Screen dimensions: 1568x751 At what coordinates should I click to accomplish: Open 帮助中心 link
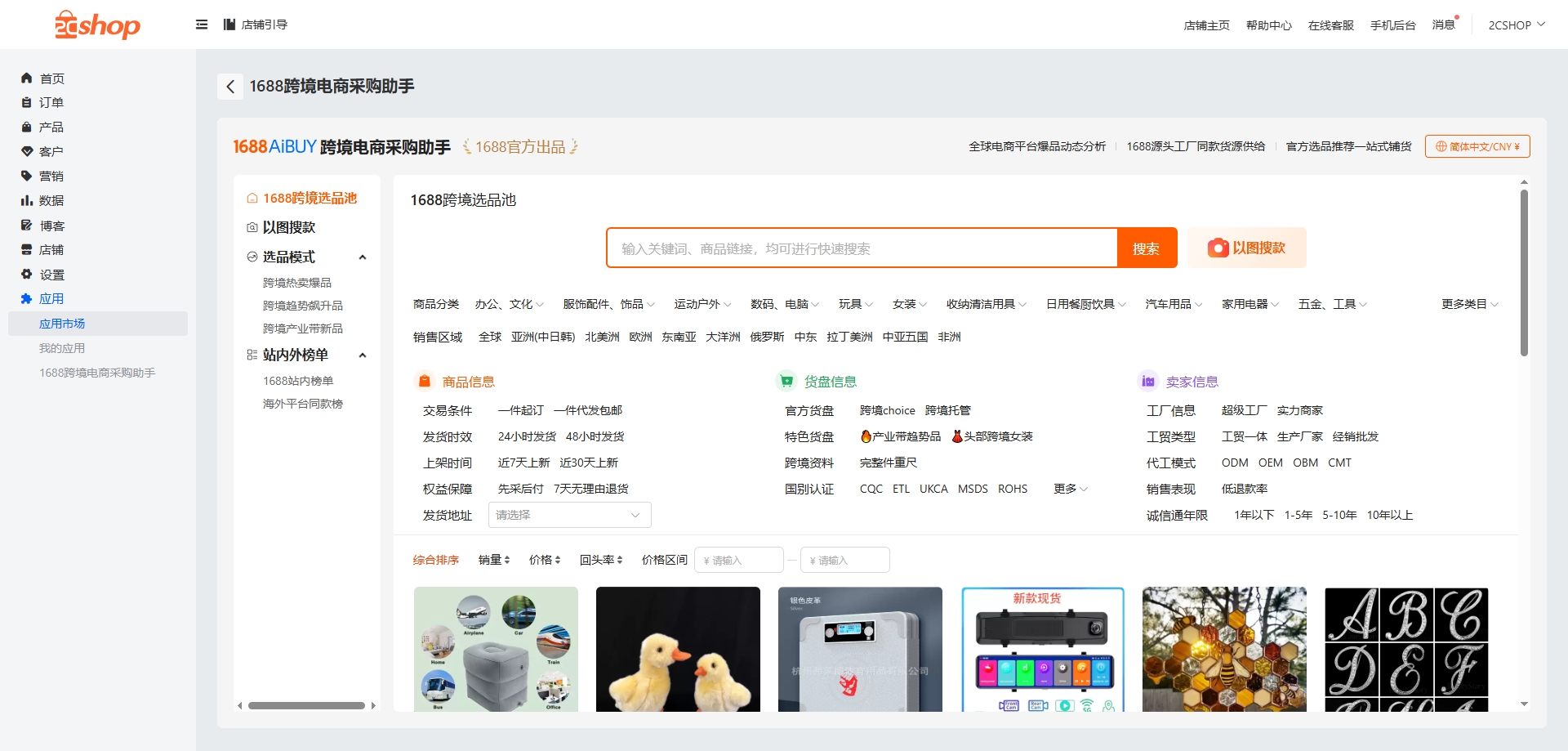1268,25
